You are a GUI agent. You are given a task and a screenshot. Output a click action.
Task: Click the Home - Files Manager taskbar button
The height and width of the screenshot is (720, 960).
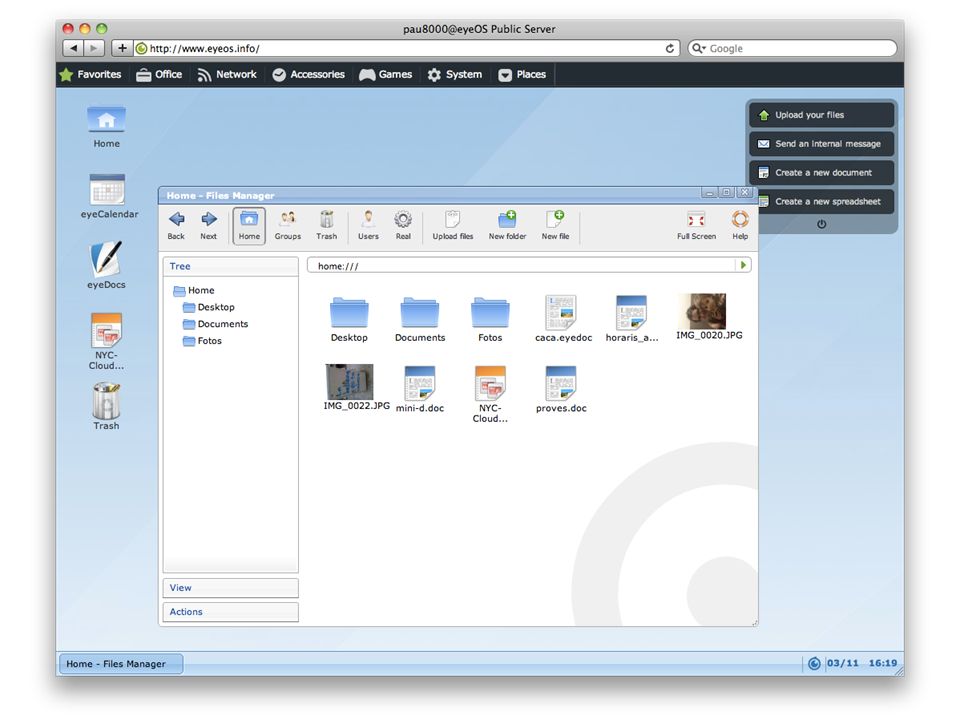[121, 664]
